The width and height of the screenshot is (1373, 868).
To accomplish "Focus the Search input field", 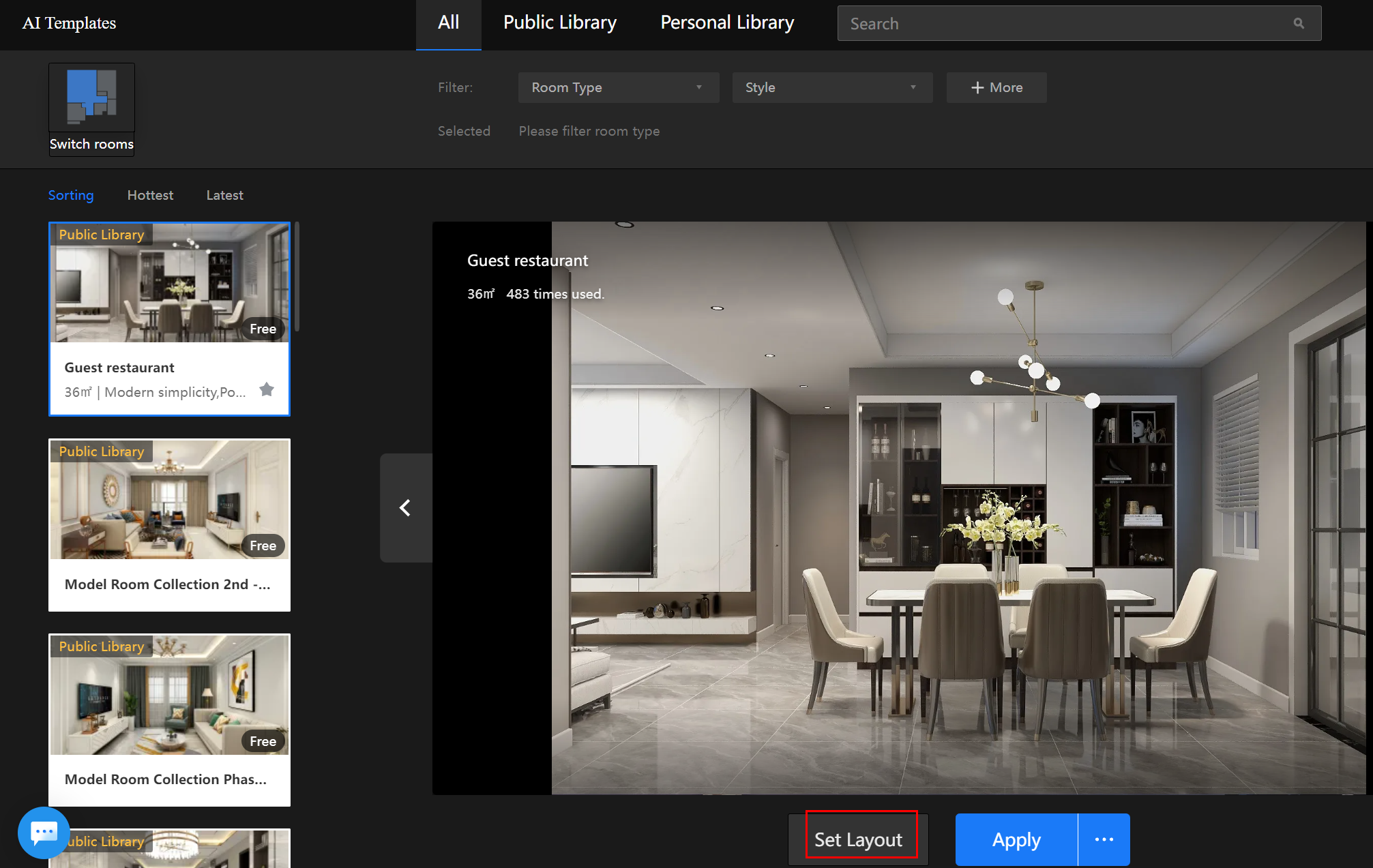I will 1064,23.
